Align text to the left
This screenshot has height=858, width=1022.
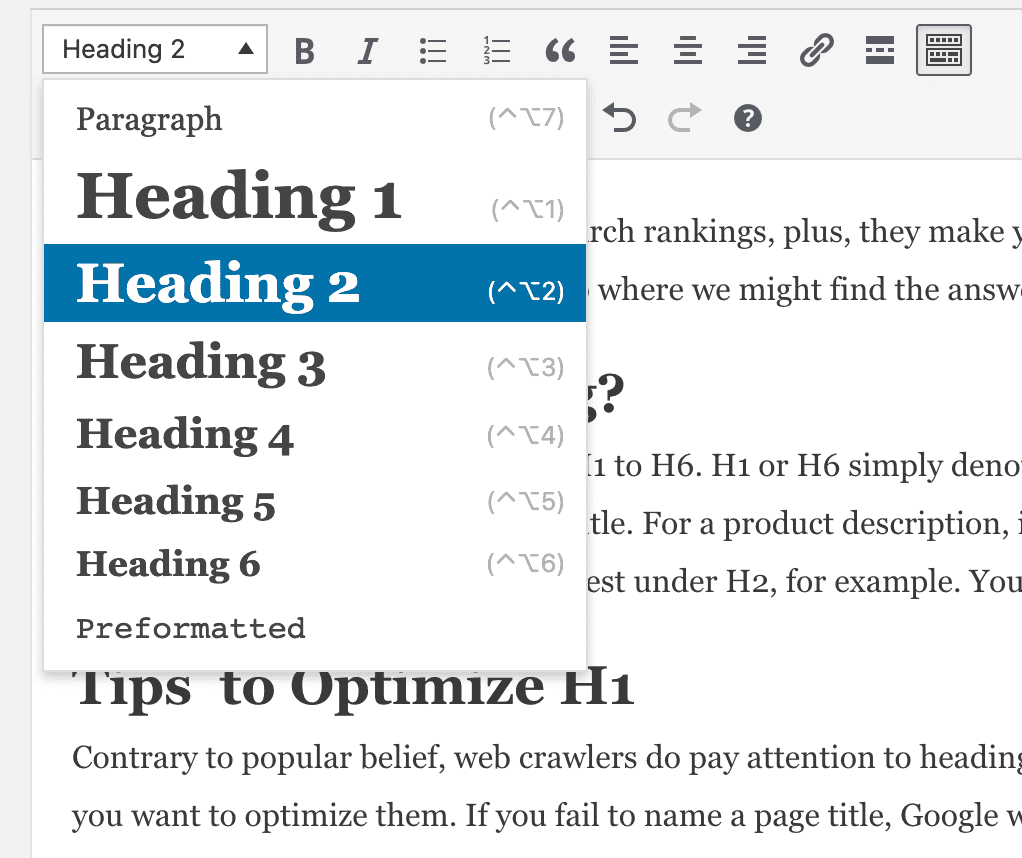coord(623,50)
